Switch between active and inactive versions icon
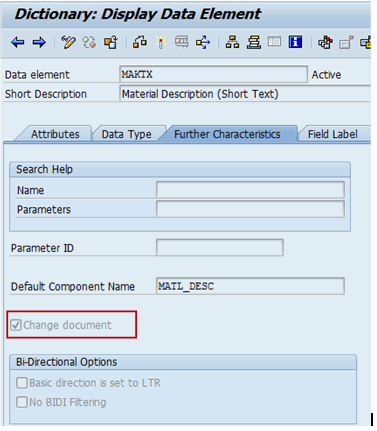The image size is (377, 431). coord(89,42)
